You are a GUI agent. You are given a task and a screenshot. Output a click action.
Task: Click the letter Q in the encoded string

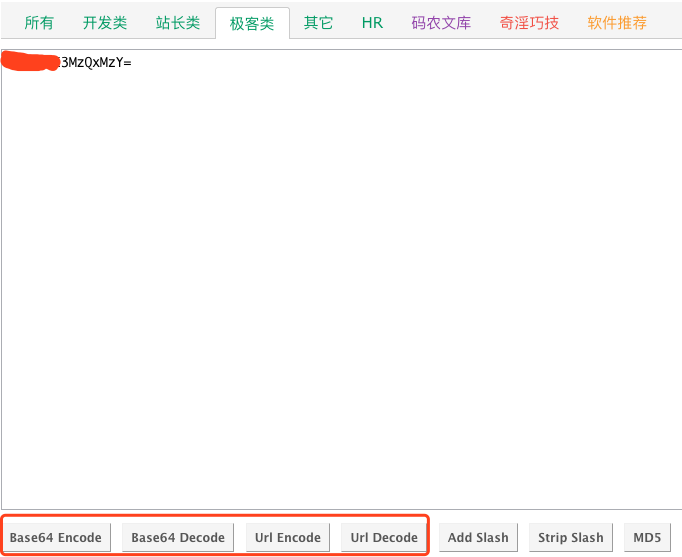point(88,63)
